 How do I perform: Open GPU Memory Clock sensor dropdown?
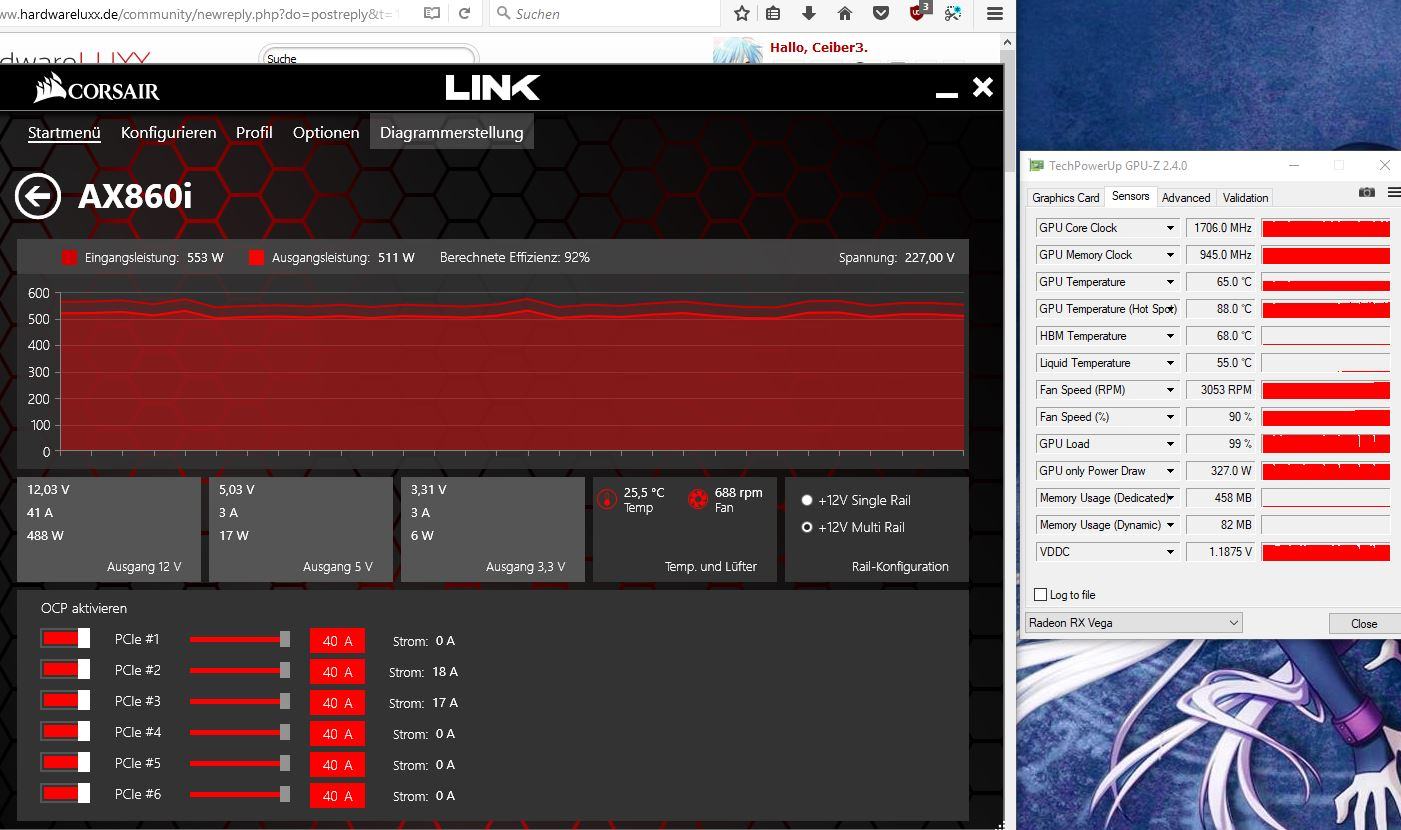point(1170,255)
